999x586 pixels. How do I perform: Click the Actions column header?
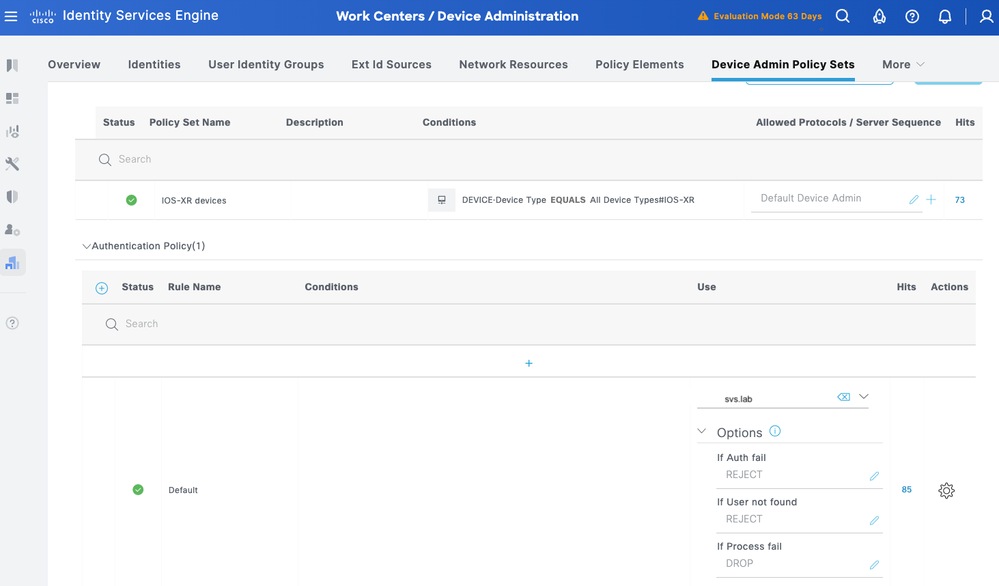pyautogui.click(x=949, y=287)
